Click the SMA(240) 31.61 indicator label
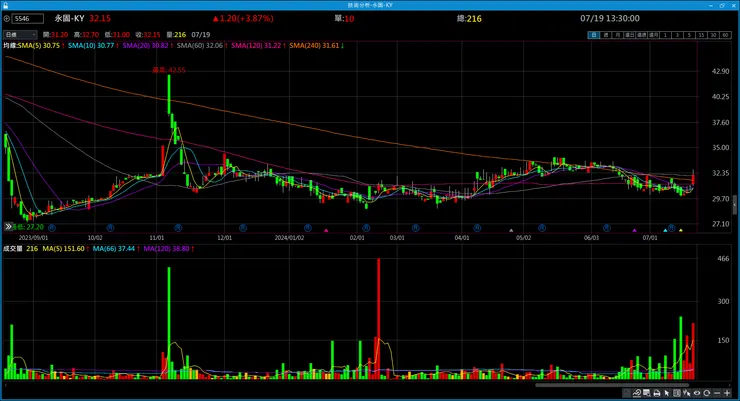This screenshot has width=740, height=401. [314, 45]
